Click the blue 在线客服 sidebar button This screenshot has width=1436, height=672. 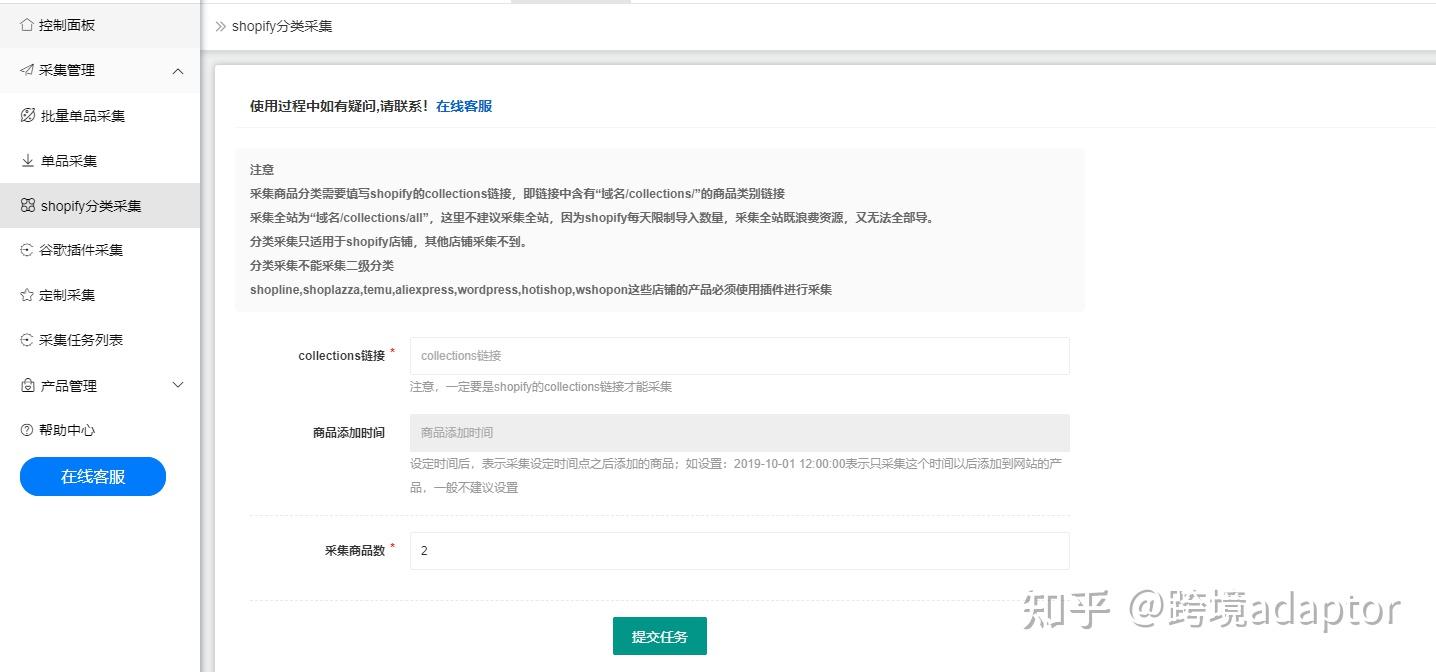click(x=92, y=476)
